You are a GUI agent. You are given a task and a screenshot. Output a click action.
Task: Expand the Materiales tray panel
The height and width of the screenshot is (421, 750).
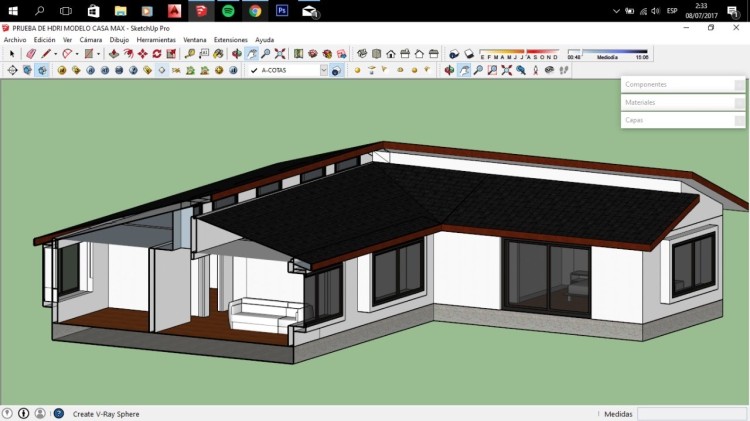[683, 102]
